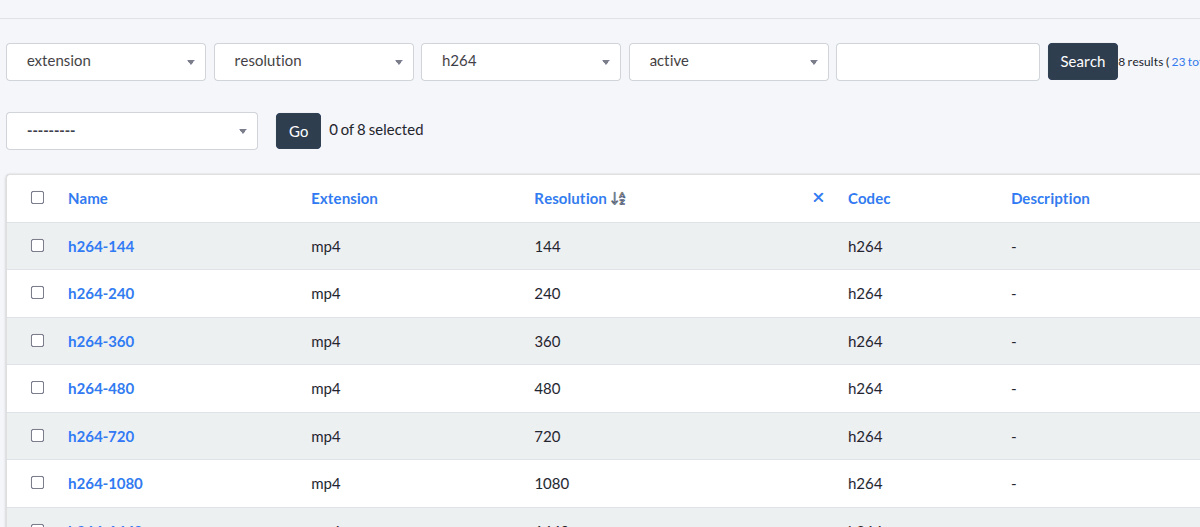The height and width of the screenshot is (527, 1200).
Task: Open the h264-720 profile link
Action: 101,436
